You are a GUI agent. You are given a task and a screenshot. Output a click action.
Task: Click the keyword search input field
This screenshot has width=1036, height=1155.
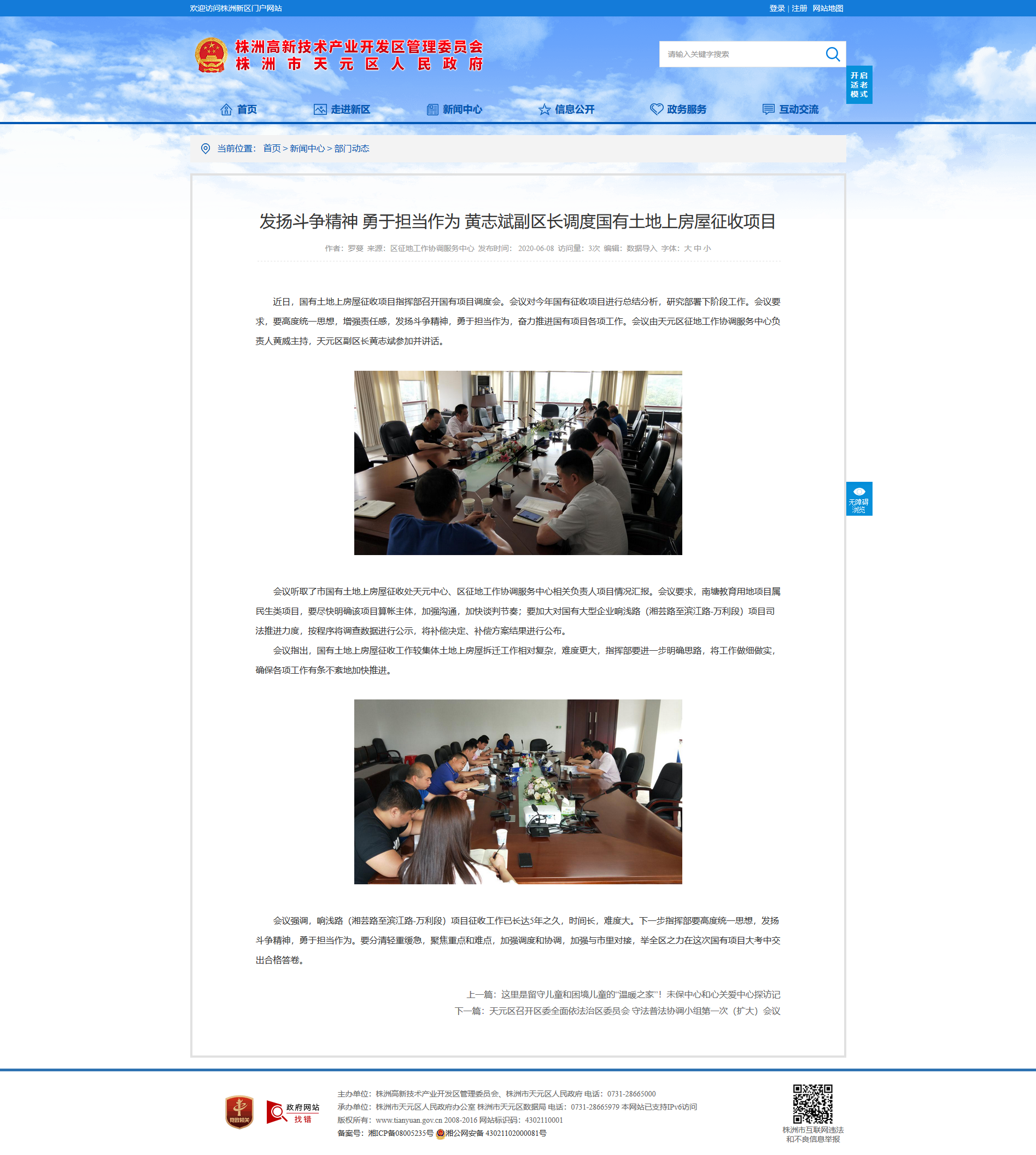[740, 54]
